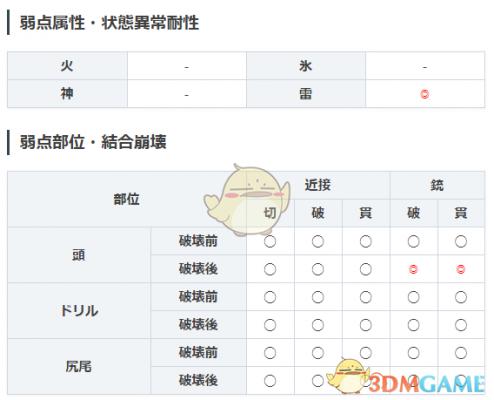The image size is (494, 400).
Task: Click the yellow bird mascot over the table header
Action: pyautogui.click(x=247, y=199)
